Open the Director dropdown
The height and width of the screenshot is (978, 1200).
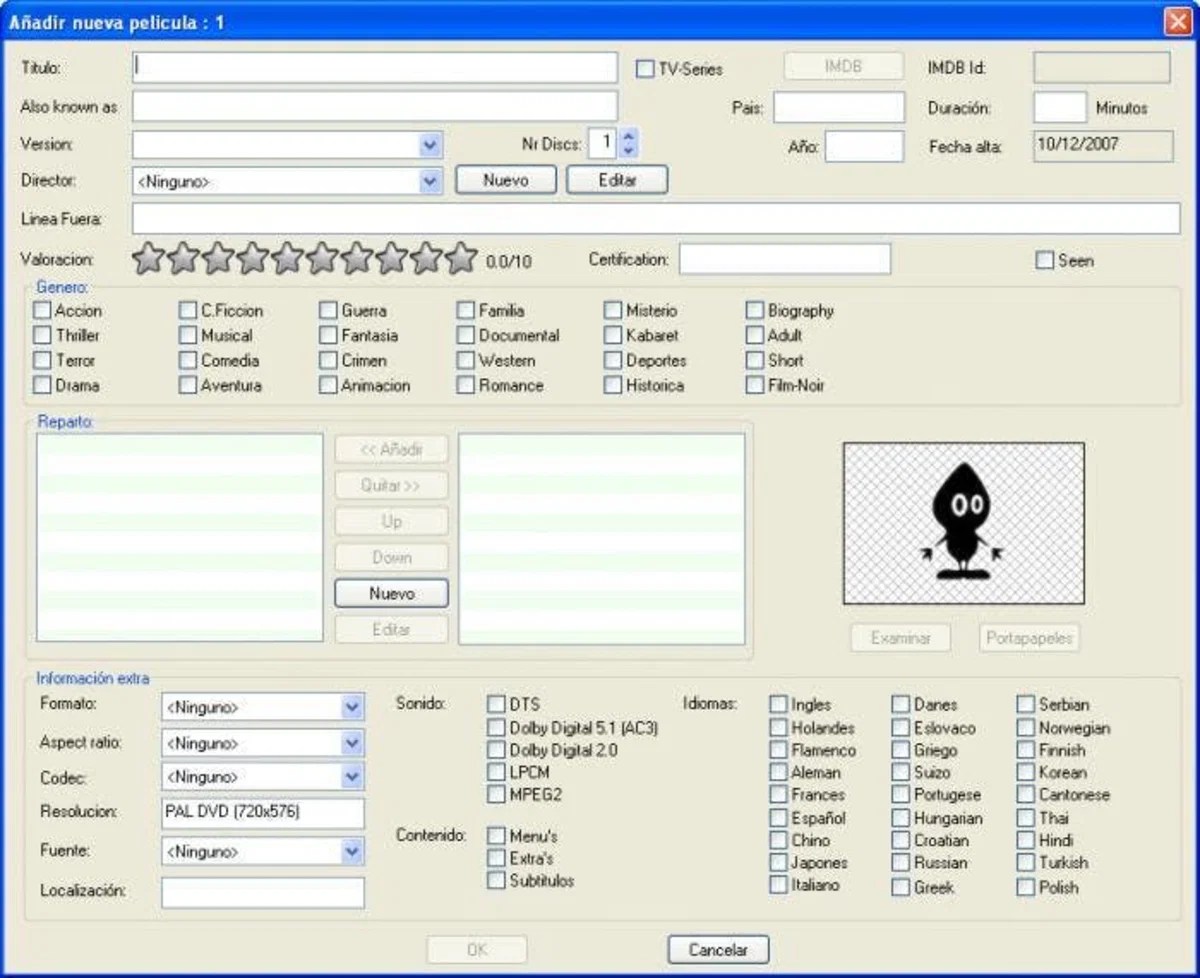coord(430,180)
